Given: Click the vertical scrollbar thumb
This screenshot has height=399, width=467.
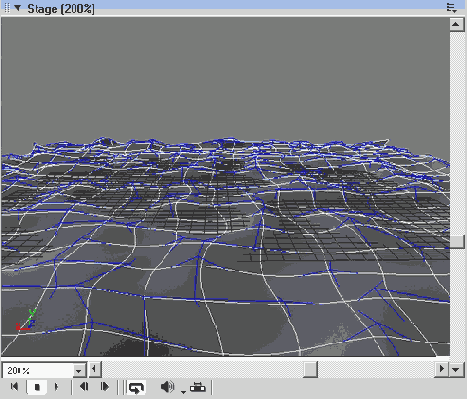Looking at the screenshot, I should tap(457, 242).
